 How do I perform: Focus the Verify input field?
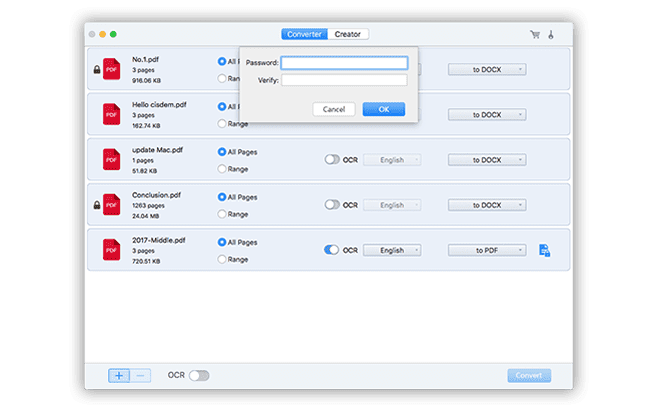[344, 80]
